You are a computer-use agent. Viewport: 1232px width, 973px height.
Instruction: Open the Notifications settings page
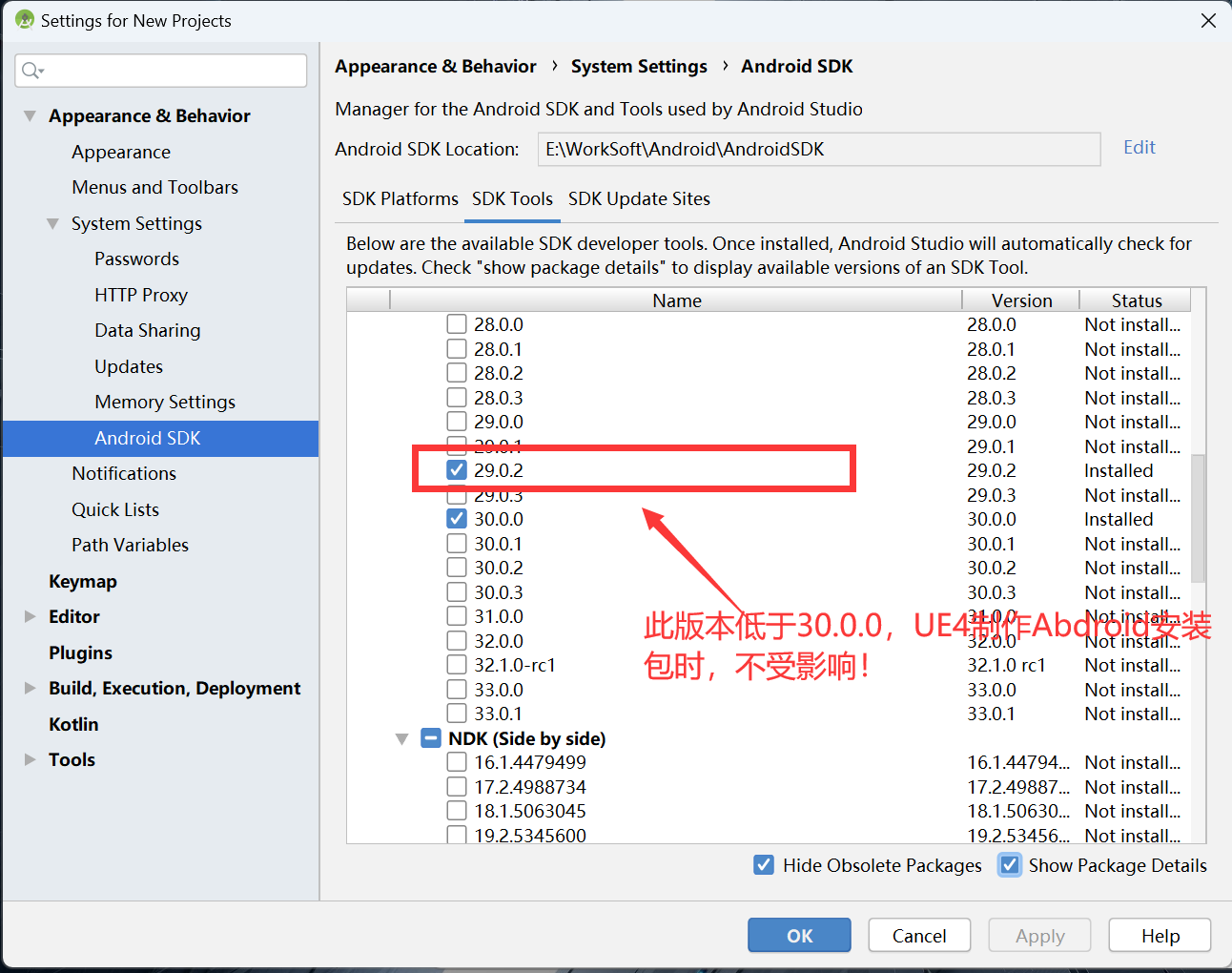(x=124, y=474)
